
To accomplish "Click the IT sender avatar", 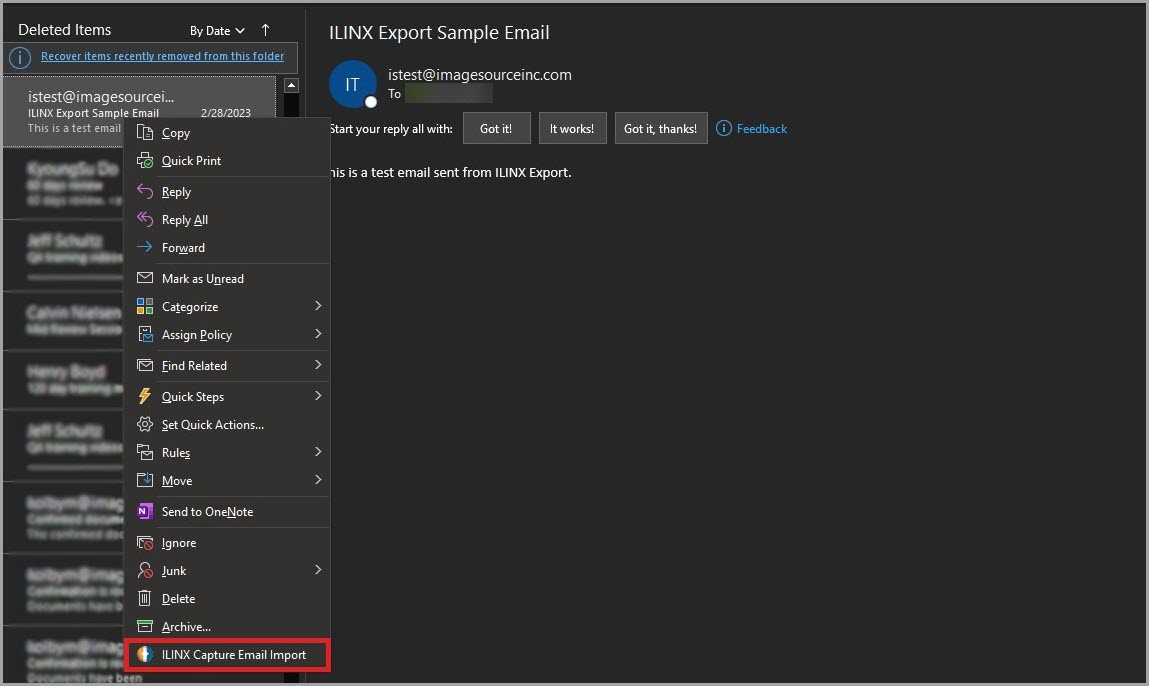I will pos(352,84).
